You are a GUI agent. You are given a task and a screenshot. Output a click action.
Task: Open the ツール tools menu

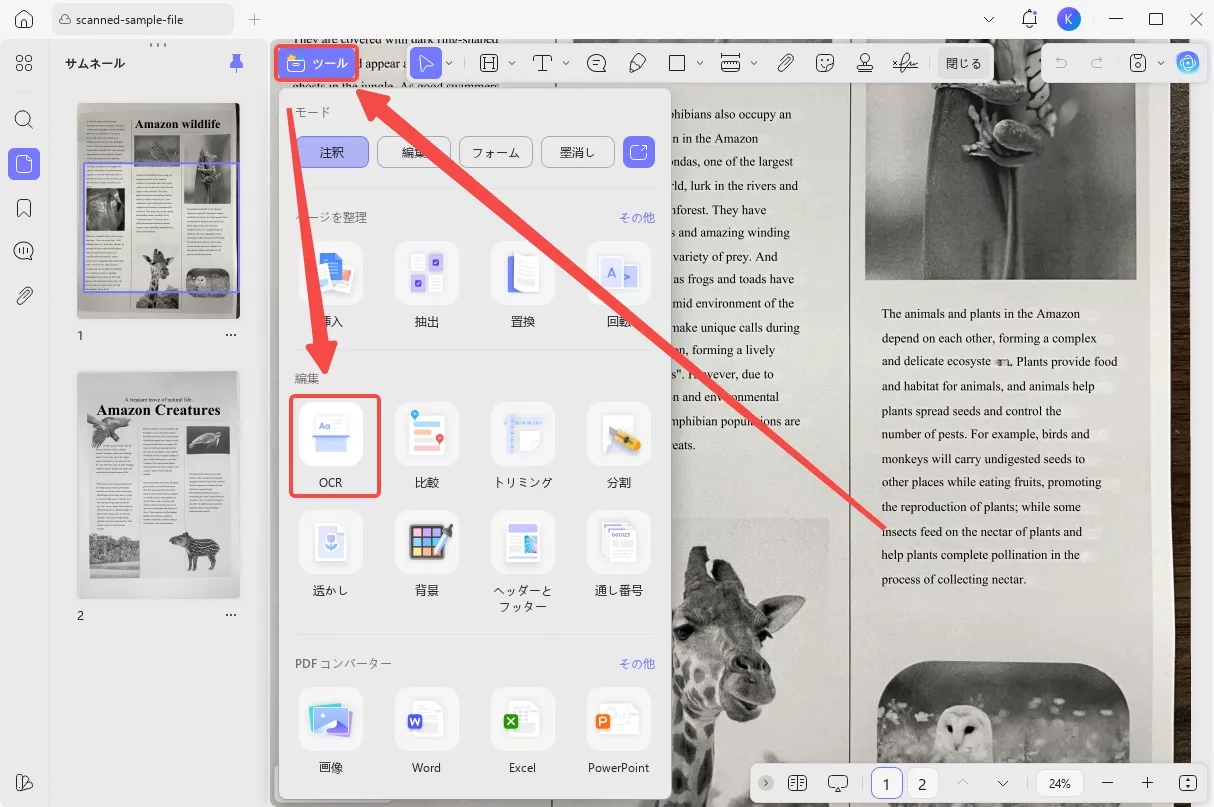[318, 63]
